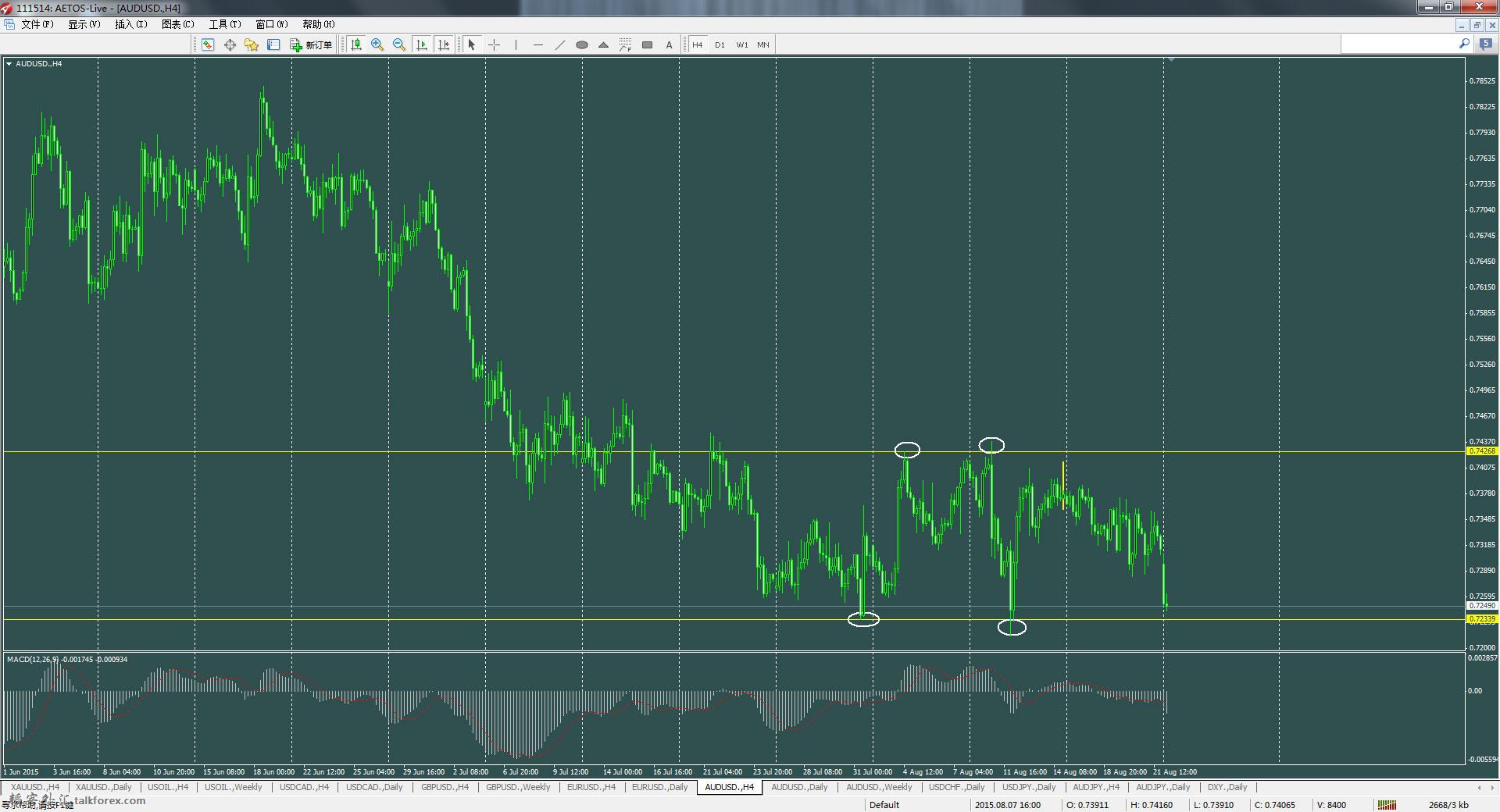Open the chart tab AUDUSD.,Weekly
Screen dimensions: 1500x812
pyautogui.click(x=879, y=787)
